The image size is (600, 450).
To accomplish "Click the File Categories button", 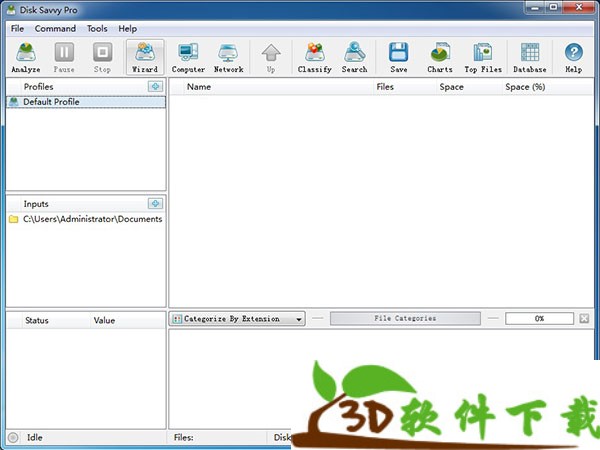I will click(x=405, y=318).
